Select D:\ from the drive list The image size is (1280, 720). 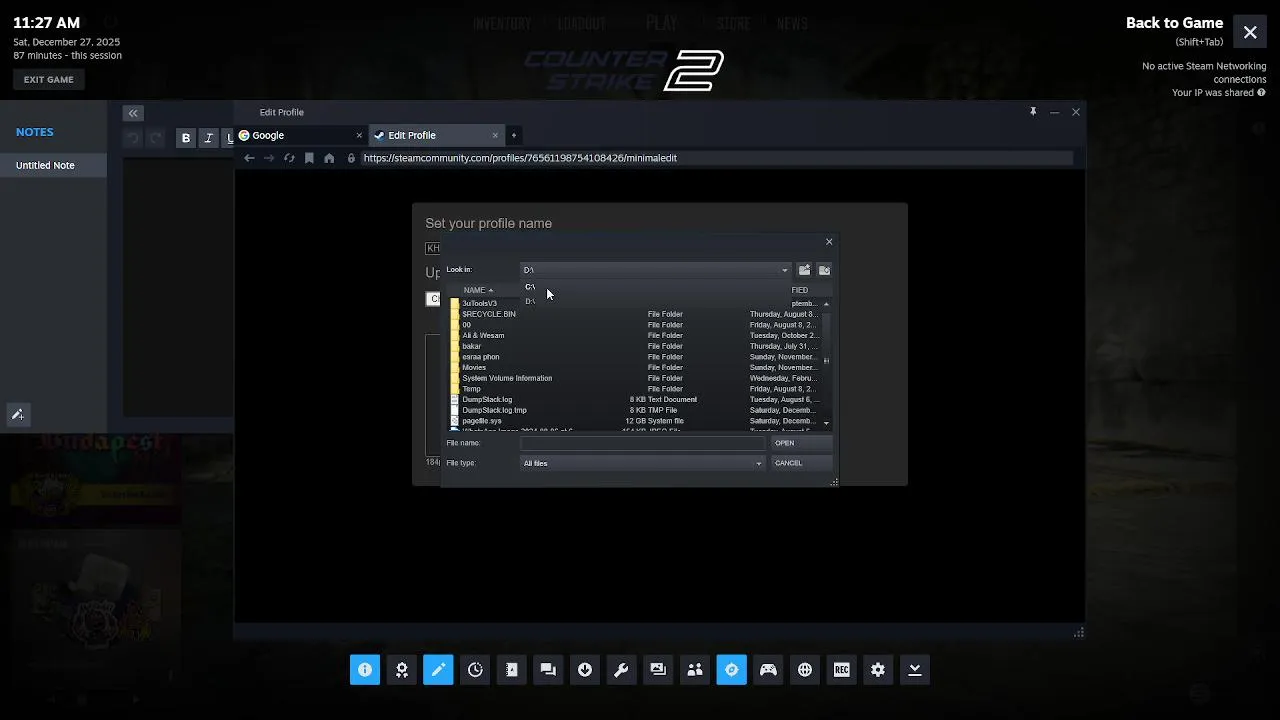[x=530, y=301]
